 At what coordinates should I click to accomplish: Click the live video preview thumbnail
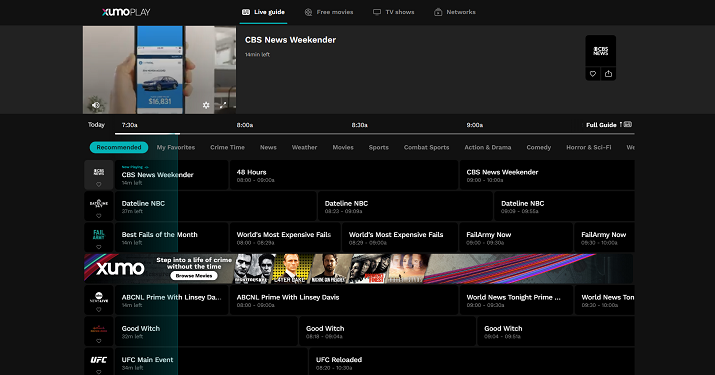click(160, 70)
